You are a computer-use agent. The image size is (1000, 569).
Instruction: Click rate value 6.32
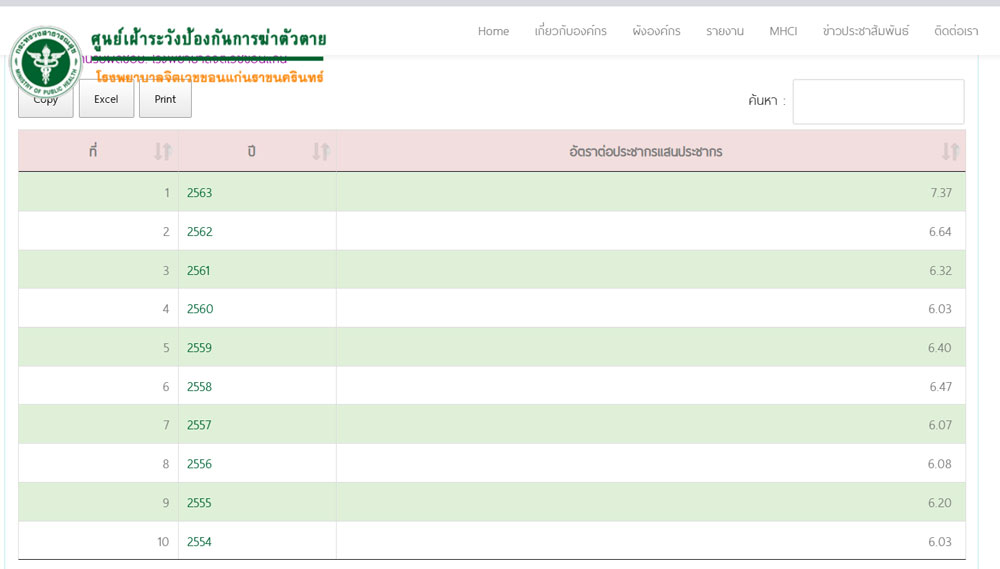[940, 270]
